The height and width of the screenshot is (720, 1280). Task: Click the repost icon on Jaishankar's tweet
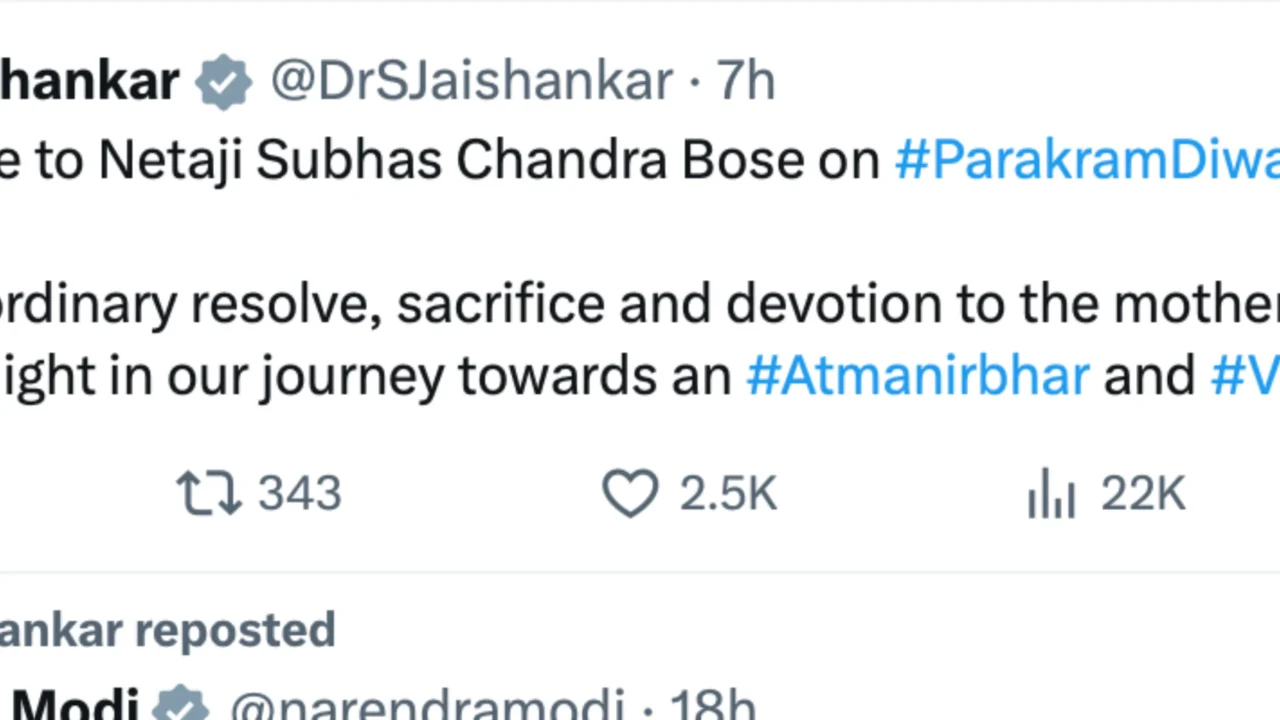209,494
